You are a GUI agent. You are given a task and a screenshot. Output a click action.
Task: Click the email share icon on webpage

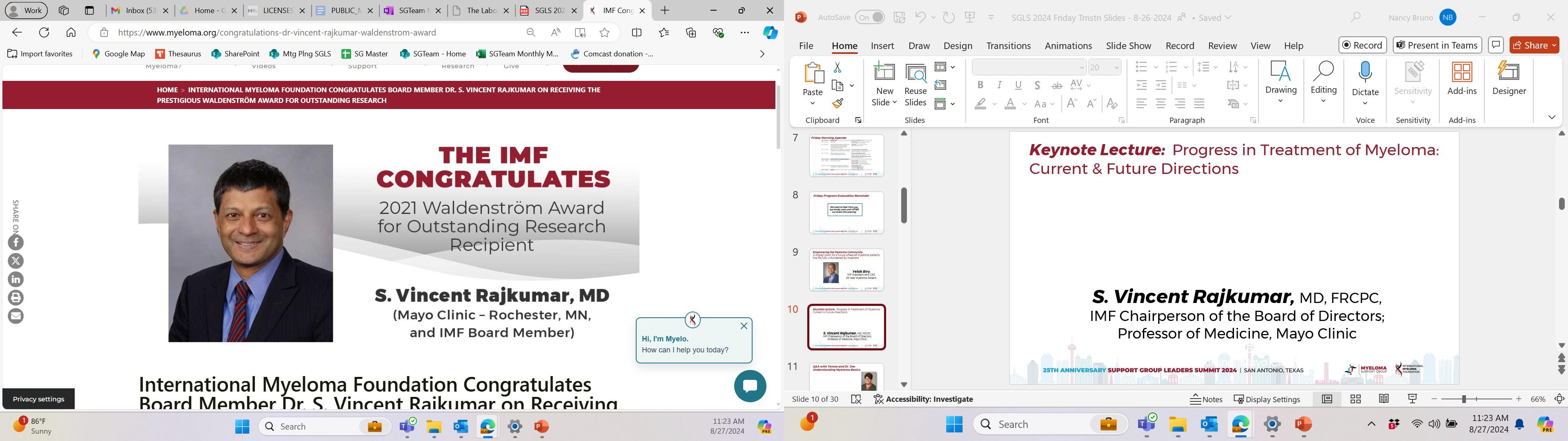(x=16, y=316)
